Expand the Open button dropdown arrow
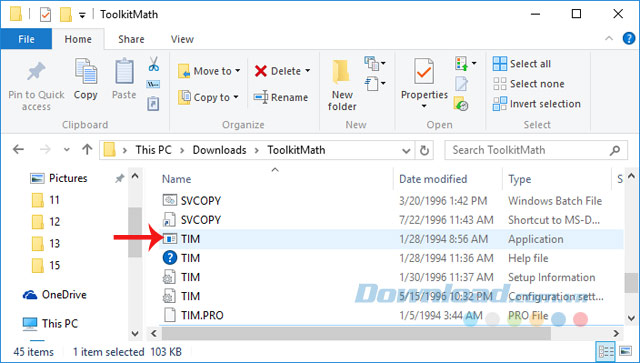This screenshot has width=640, height=363. (474, 63)
